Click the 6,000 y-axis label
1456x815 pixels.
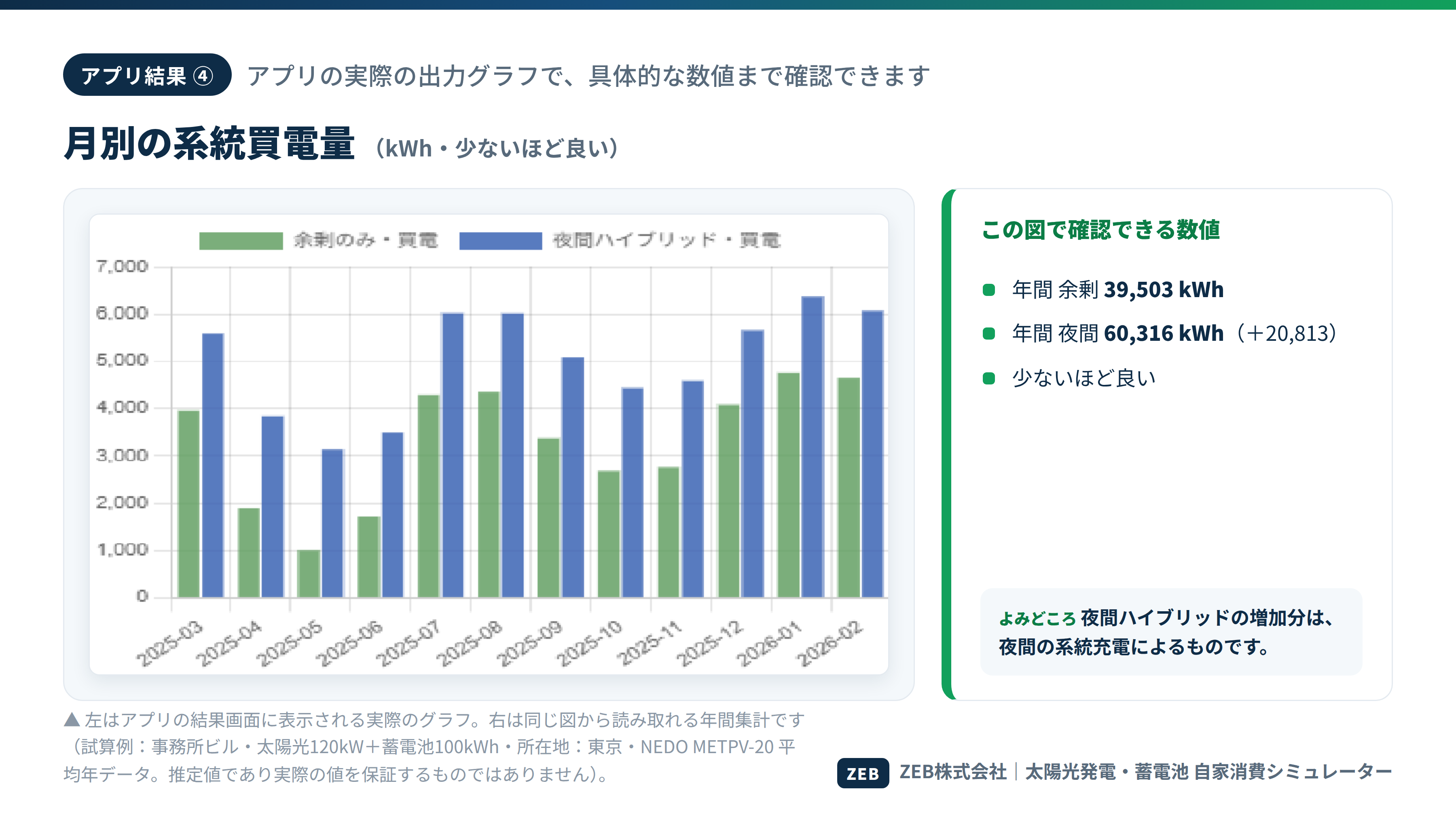pyautogui.click(x=122, y=313)
